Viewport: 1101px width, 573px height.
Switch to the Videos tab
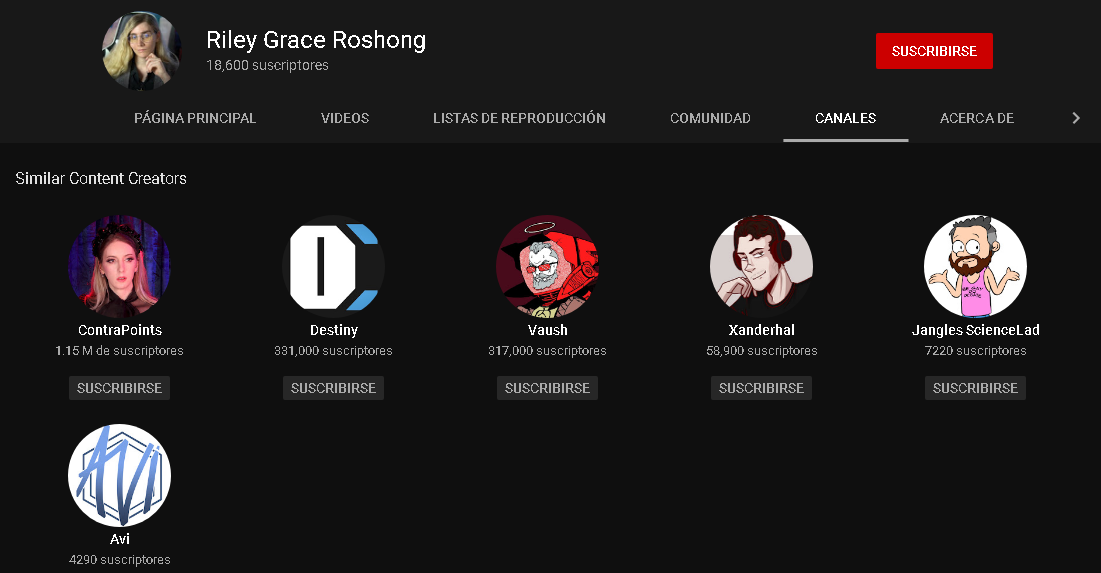[345, 118]
